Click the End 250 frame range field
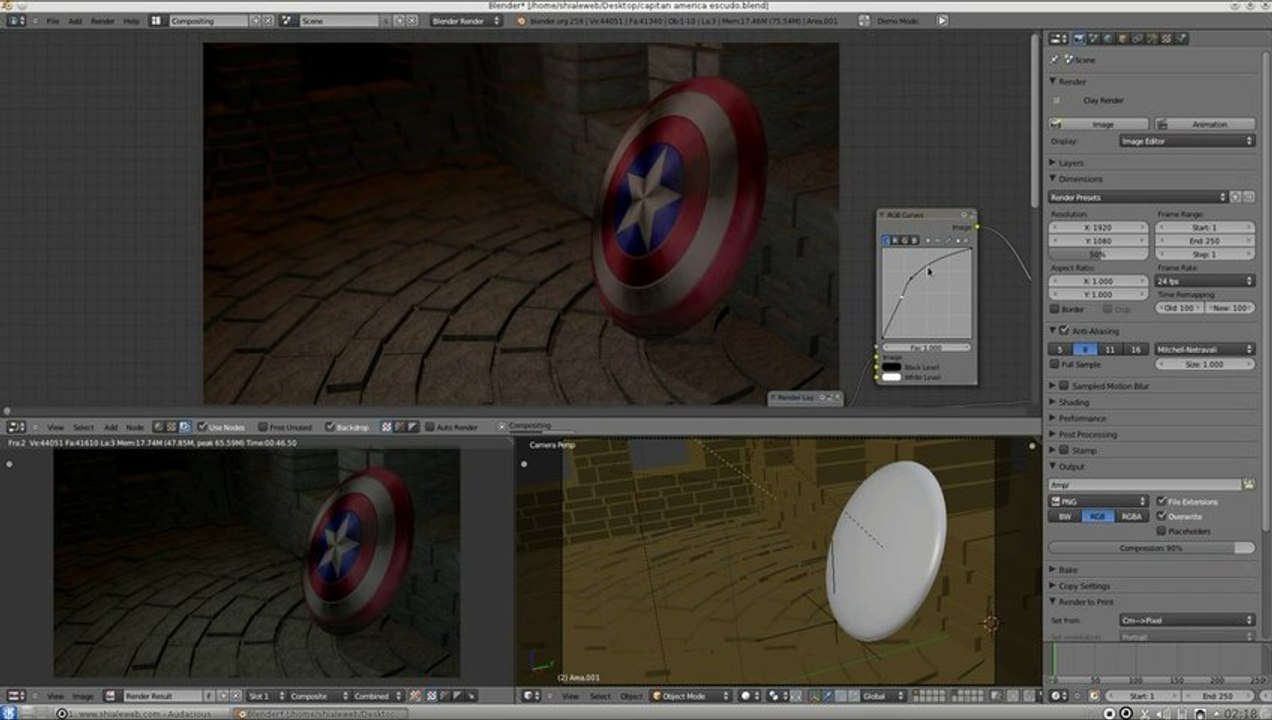The image size is (1272, 720). 1205,241
